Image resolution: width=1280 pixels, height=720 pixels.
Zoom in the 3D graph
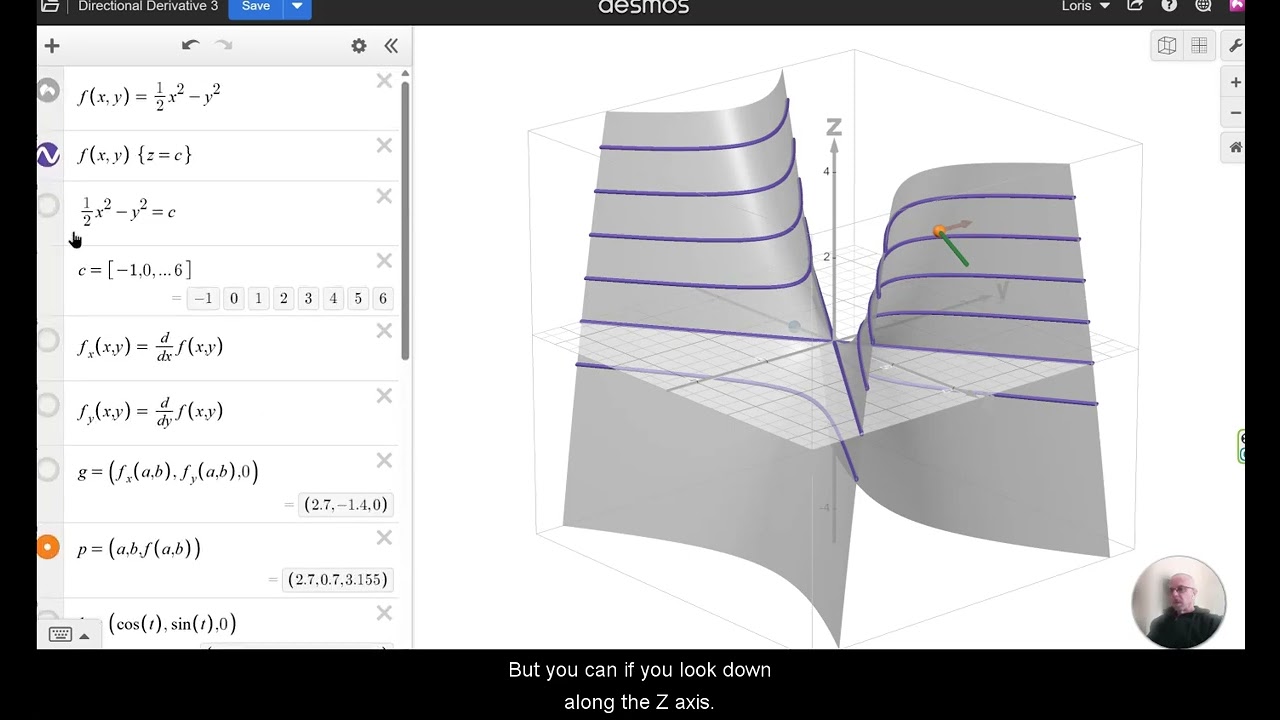tap(1236, 82)
